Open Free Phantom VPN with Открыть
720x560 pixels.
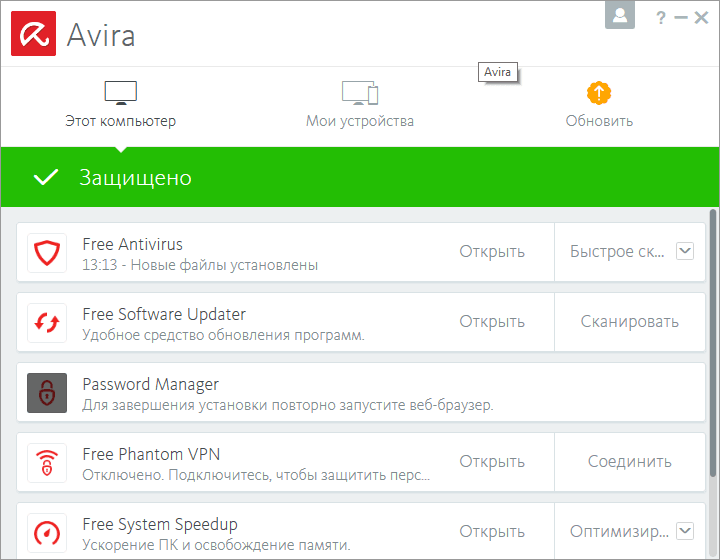[492, 461]
